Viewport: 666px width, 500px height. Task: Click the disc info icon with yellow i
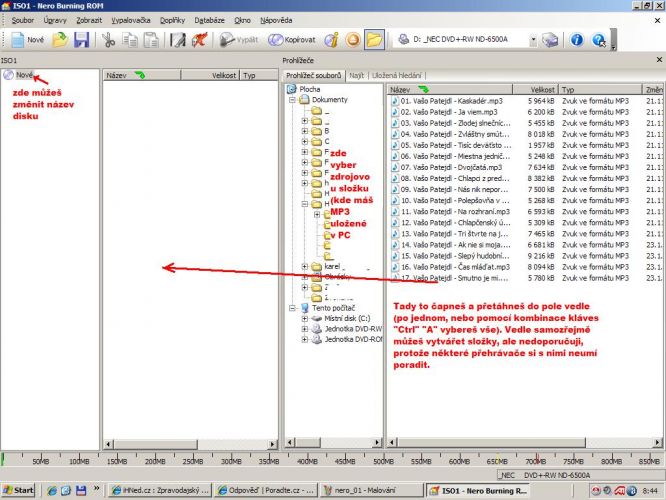(x=331, y=40)
